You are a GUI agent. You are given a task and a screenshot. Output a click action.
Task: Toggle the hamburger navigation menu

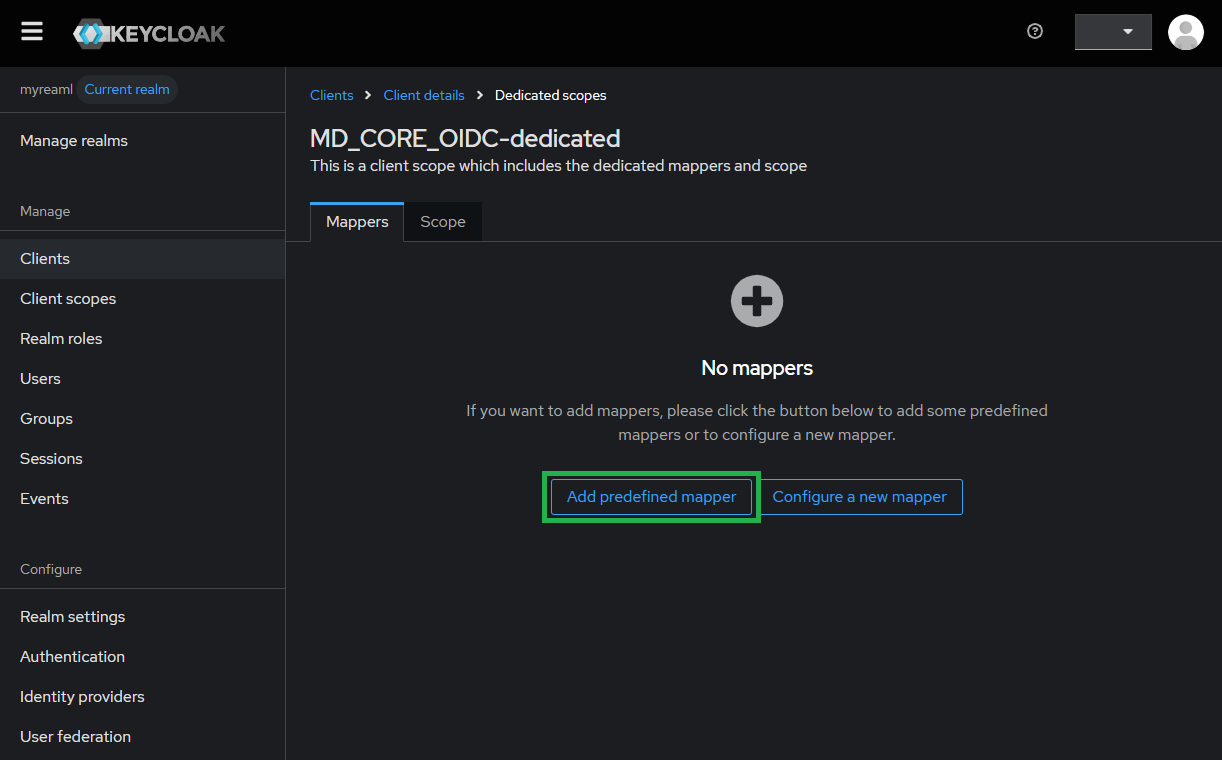[32, 32]
